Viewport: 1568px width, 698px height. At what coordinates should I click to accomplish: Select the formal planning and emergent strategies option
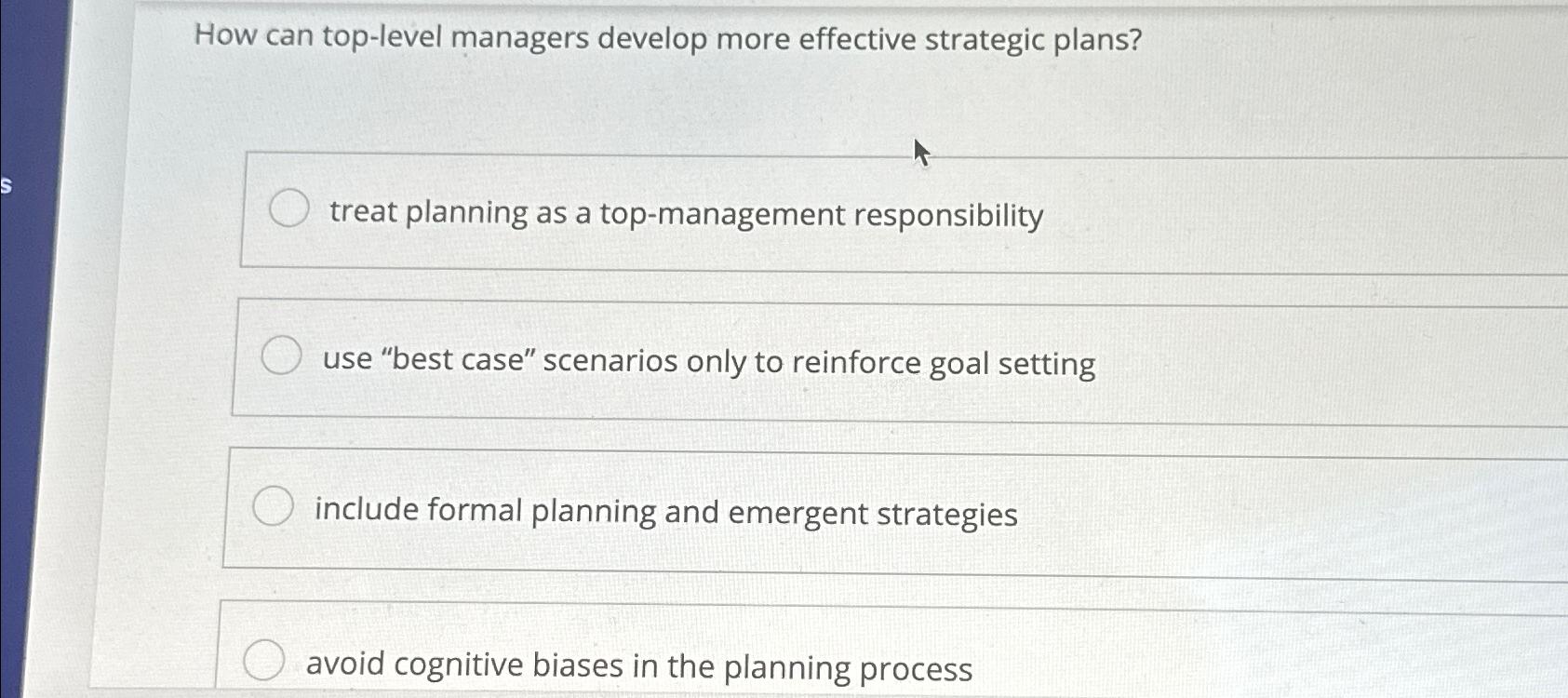click(274, 506)
